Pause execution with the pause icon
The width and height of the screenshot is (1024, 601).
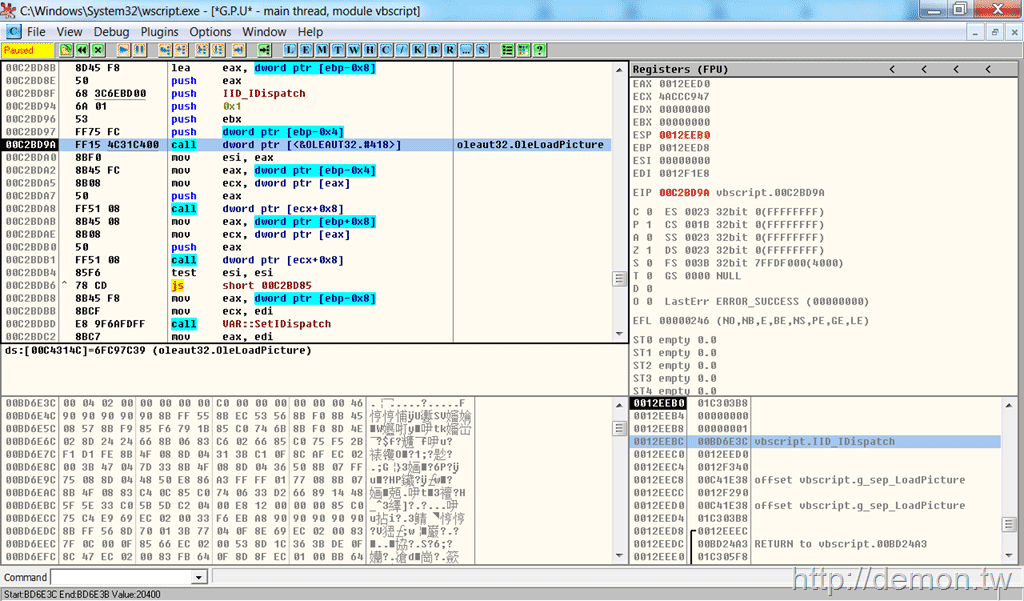(x=140, y=49)
